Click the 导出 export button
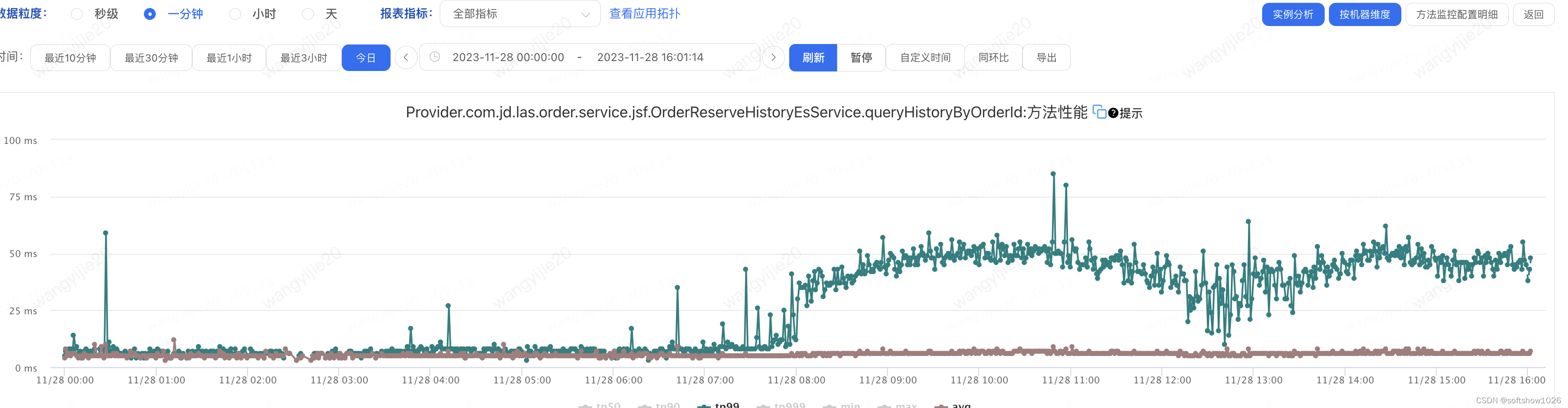Screen dimensions: 1568x408 (x=1046, y=58)
